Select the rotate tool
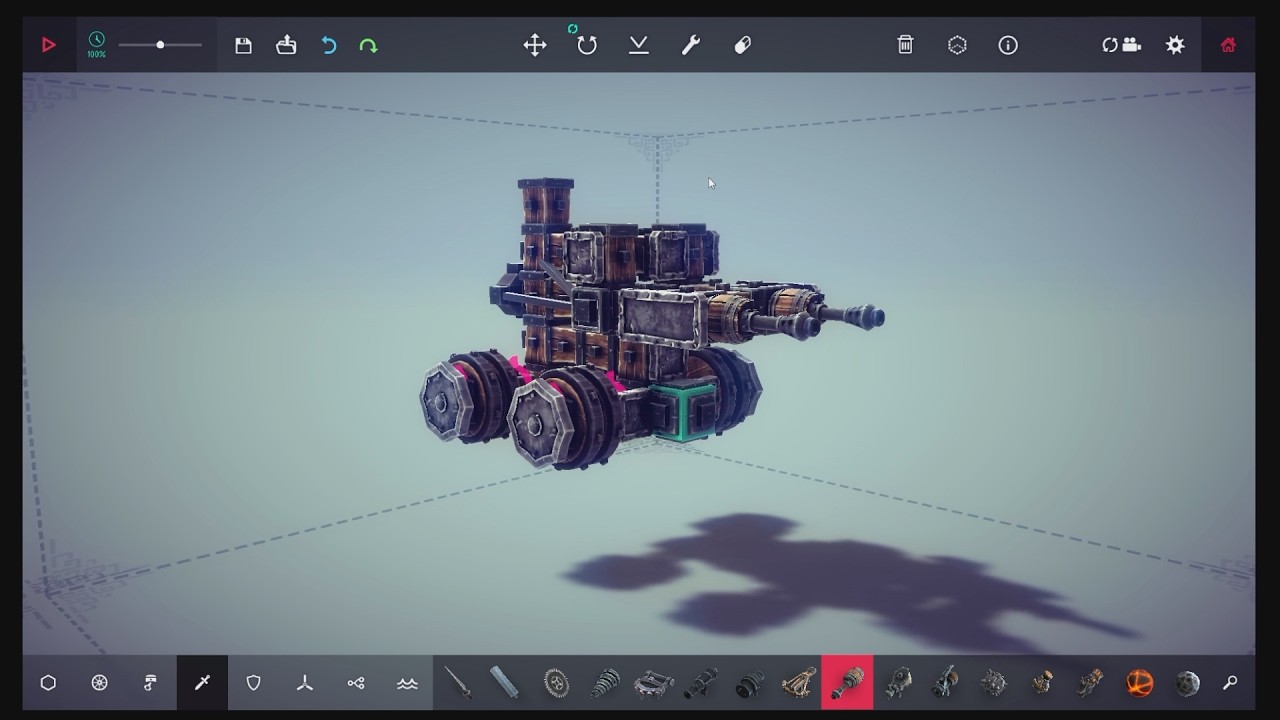Screen dimensions: 1280x720 [x=587, y=45]
